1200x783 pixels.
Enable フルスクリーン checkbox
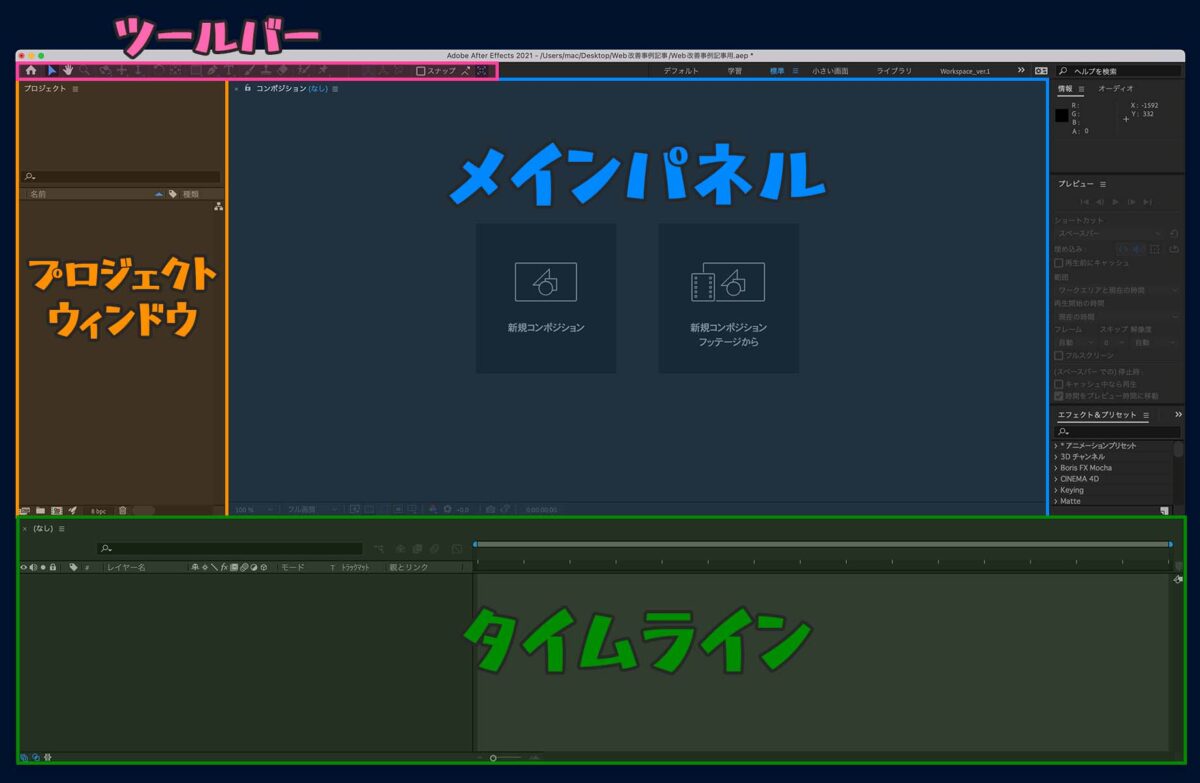coord(1059,355)
